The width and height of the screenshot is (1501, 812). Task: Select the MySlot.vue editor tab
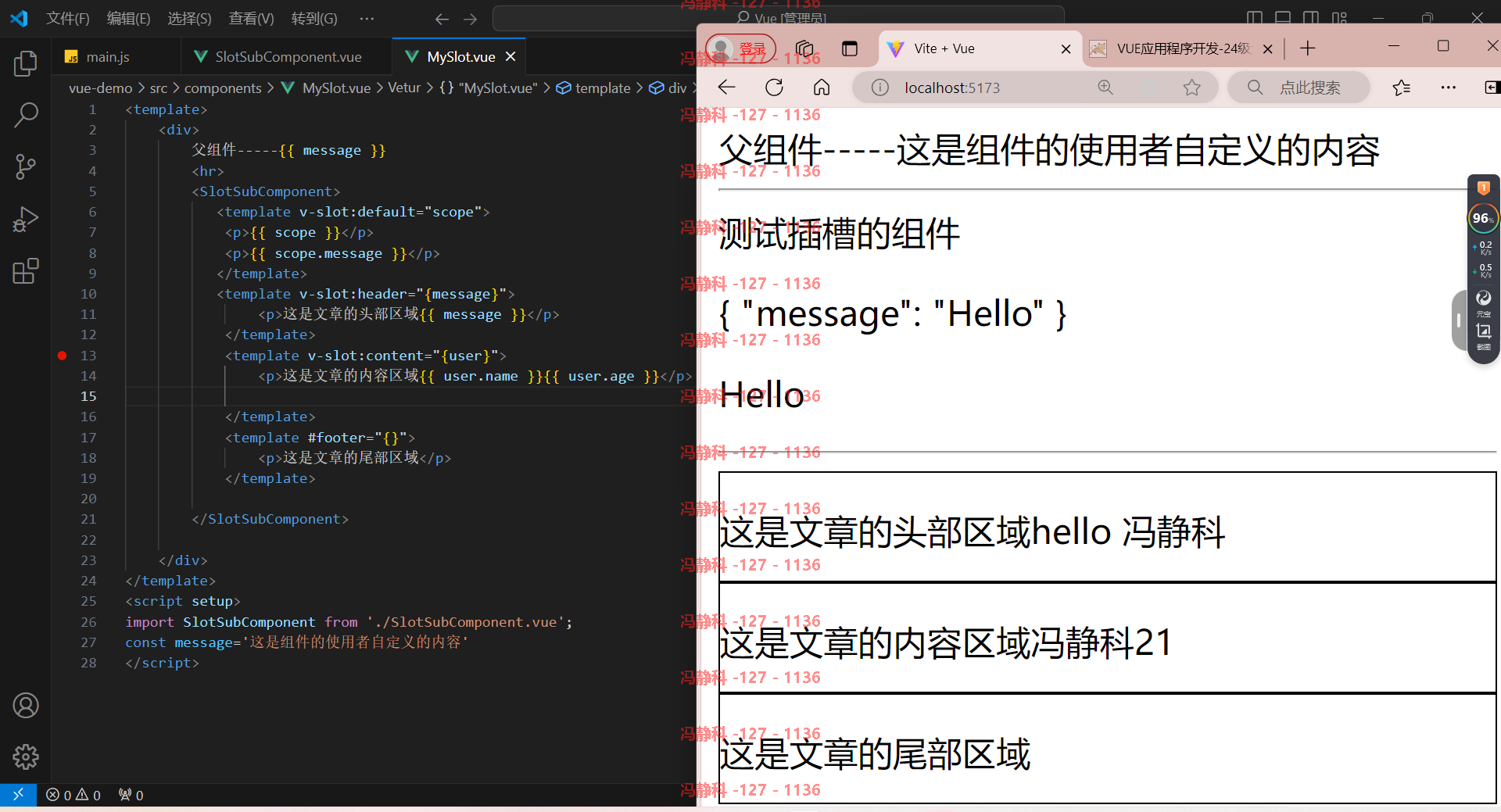(x=460, y=56)
